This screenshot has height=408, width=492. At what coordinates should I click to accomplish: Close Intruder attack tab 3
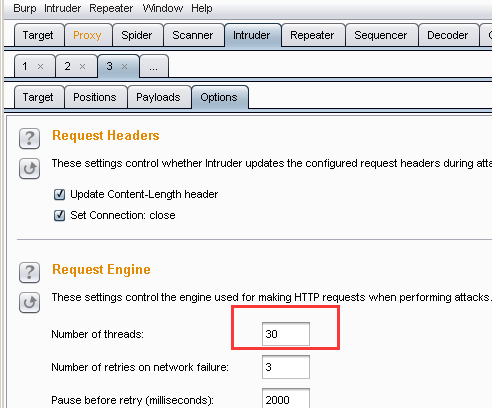pyautogui.click(x=124, y=67)
